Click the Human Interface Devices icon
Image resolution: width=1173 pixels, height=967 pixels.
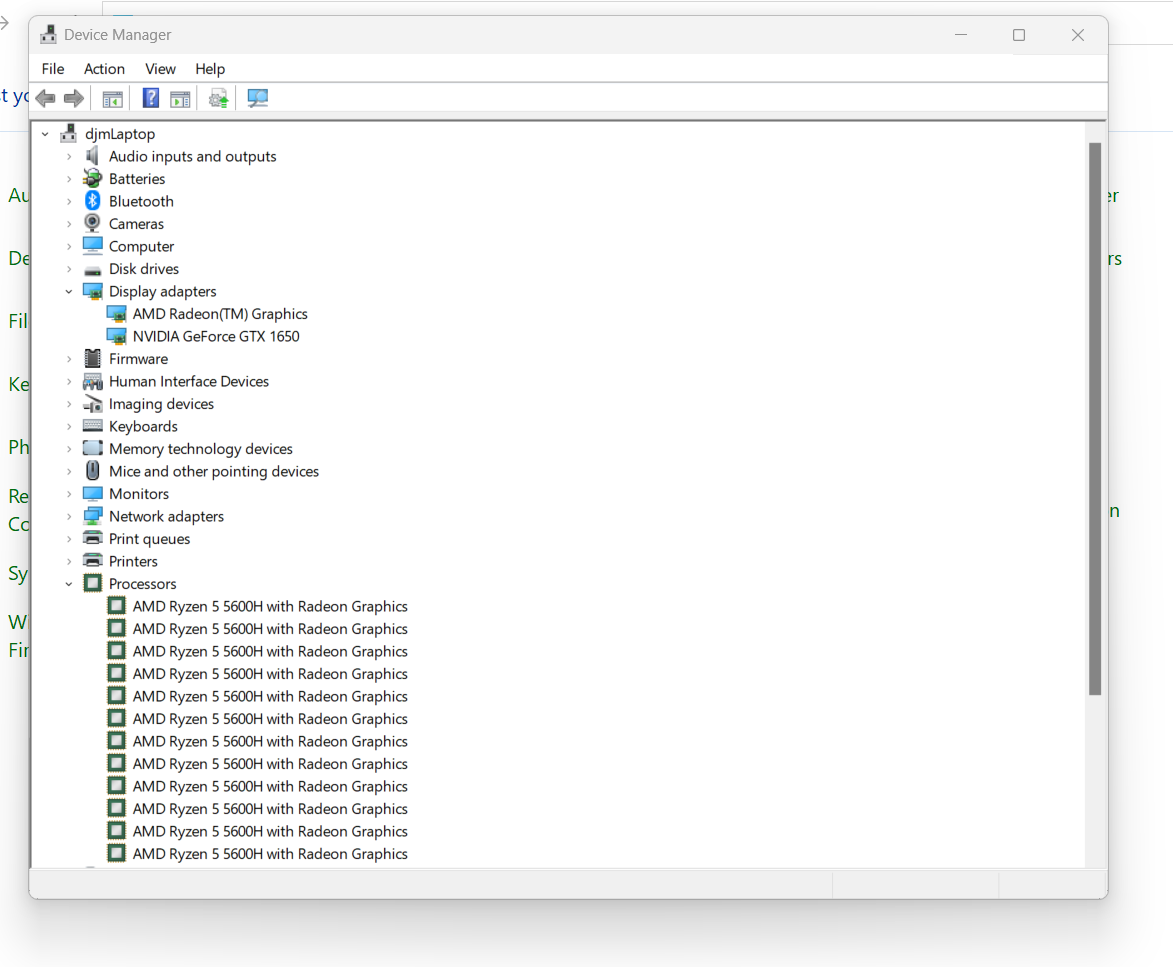(x=93, y=381)
